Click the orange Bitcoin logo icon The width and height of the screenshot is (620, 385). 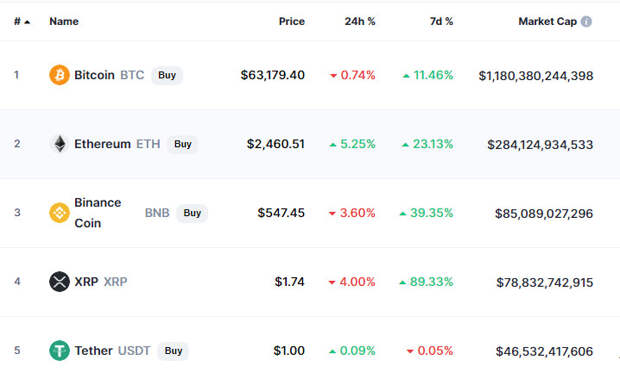(59, 75)
